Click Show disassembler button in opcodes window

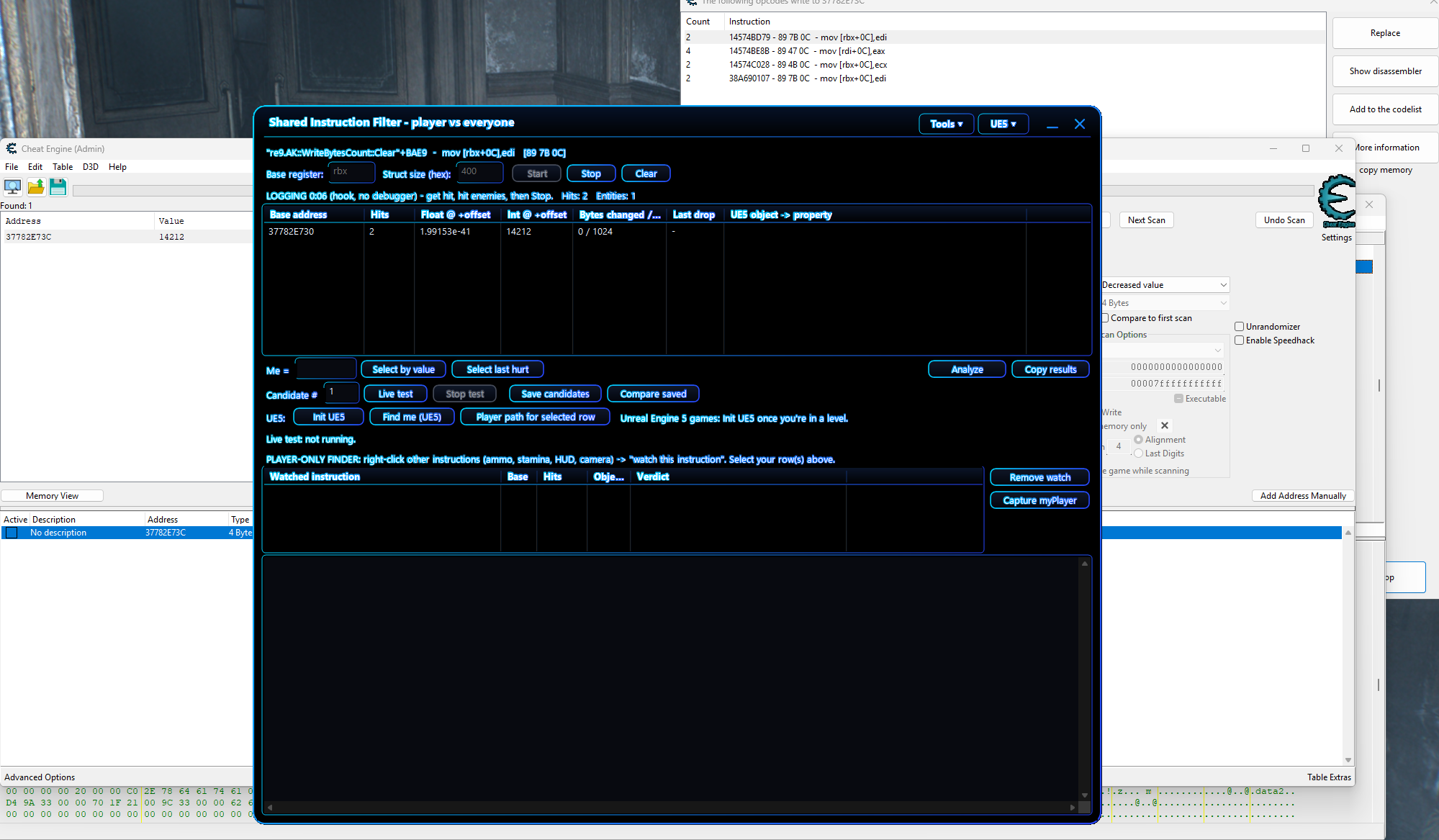1385,71
